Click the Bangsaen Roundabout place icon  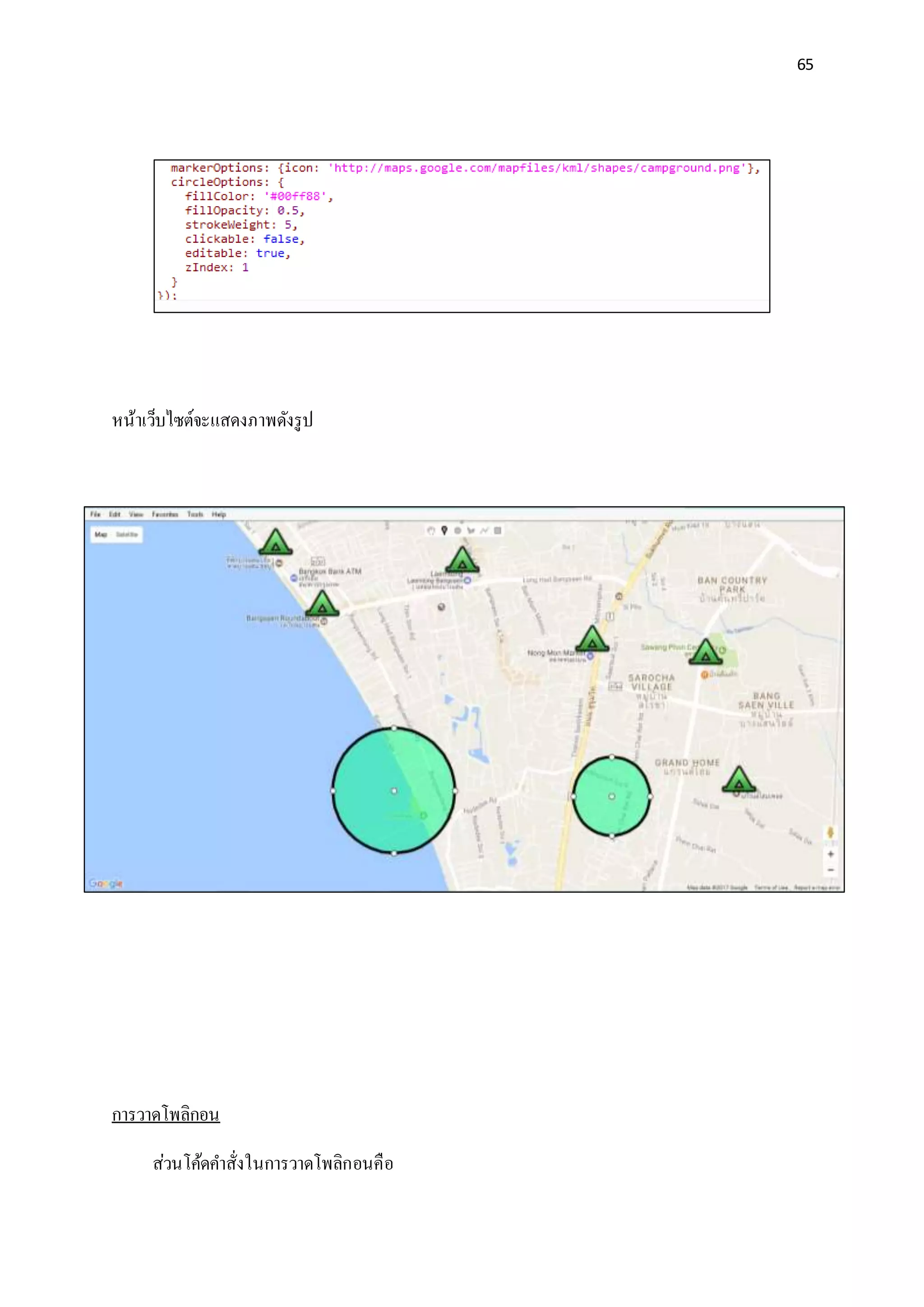(324, 621)
